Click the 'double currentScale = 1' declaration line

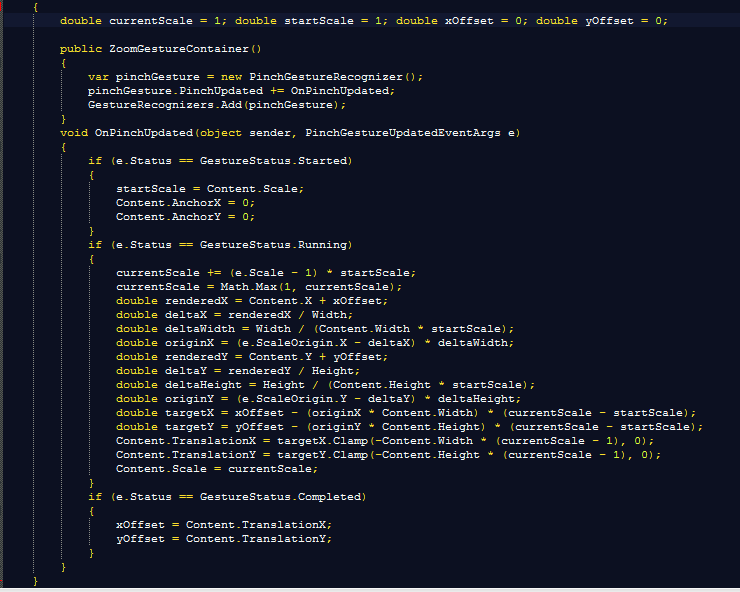tap(364, 21)
